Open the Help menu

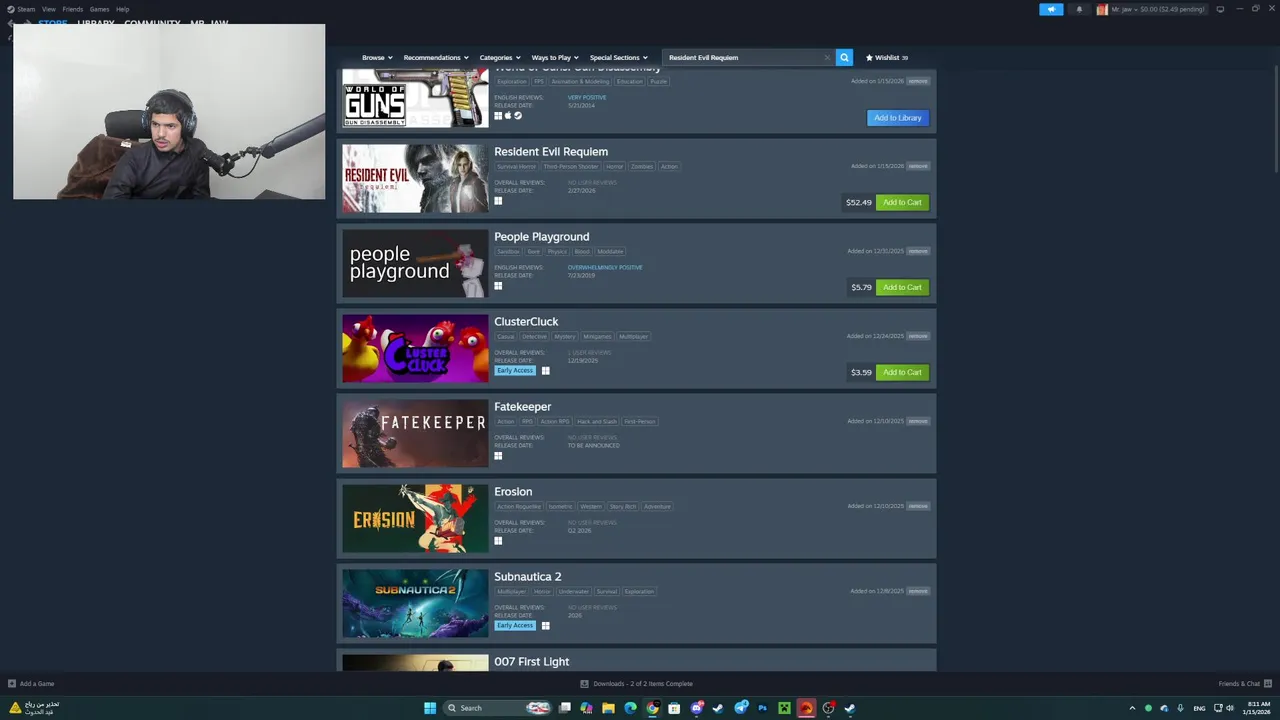tap(122, 9)
